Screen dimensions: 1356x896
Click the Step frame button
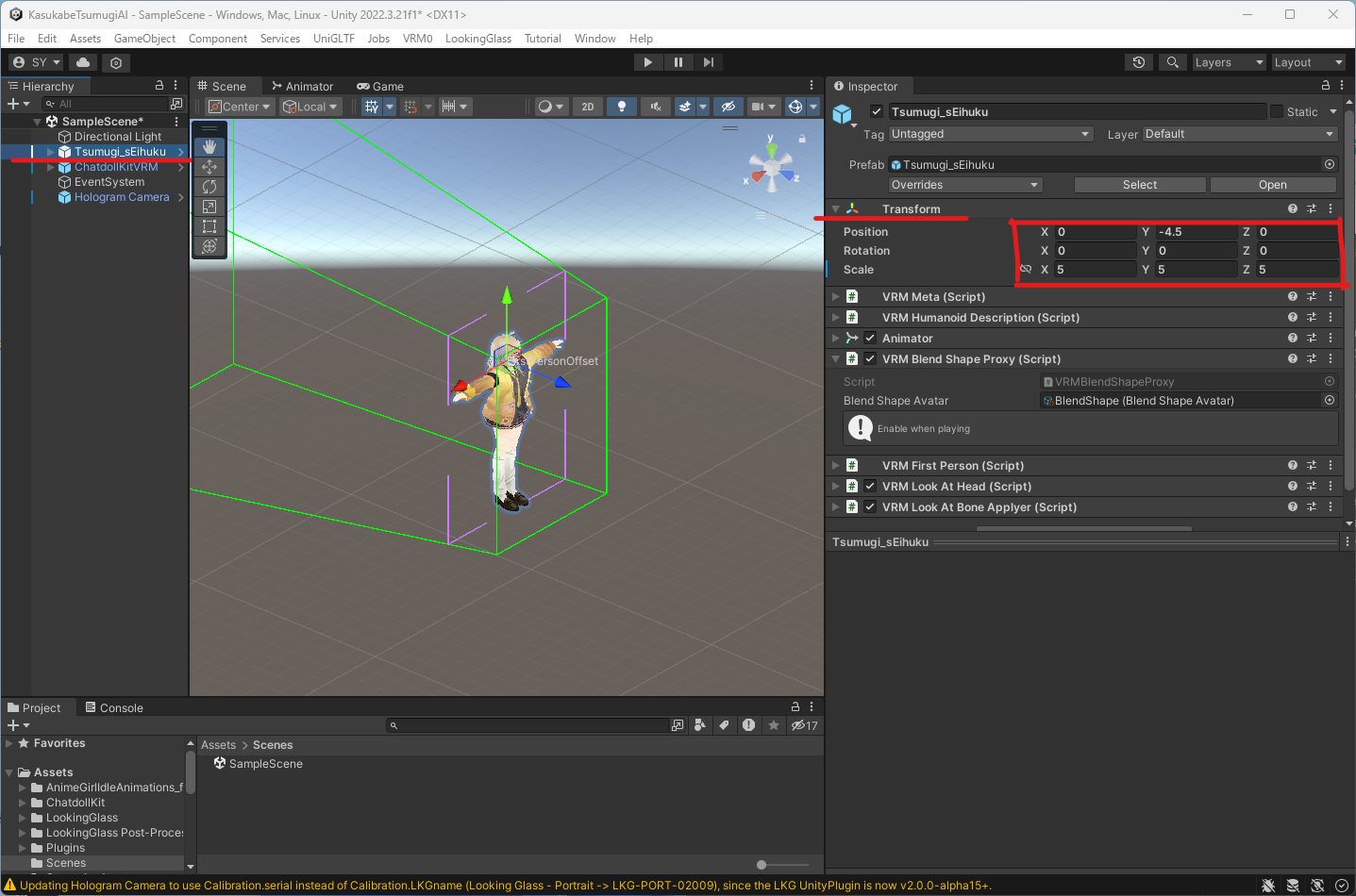pyautogui.click(x=708, y=62)
